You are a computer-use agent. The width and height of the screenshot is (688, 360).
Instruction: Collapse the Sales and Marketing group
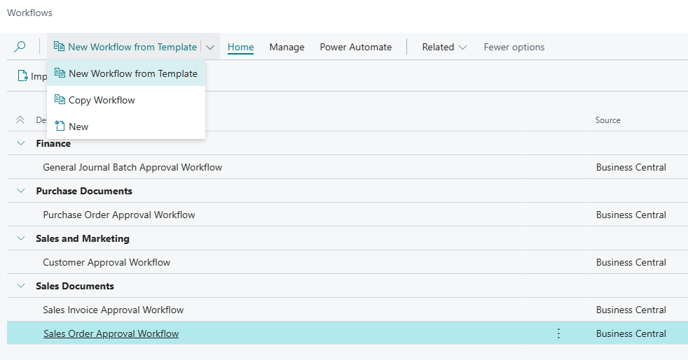(21, 238)
